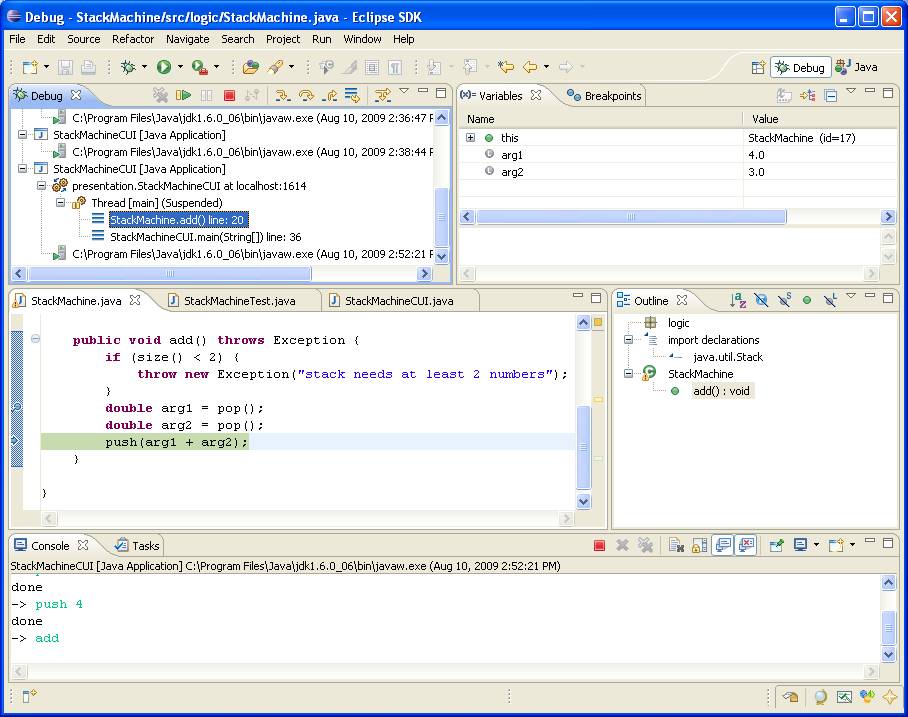Image resolution: width=908 pixels, height=717 pixels.
Task: Collapse add() method fold marker in editor
Action: (35, 339)
